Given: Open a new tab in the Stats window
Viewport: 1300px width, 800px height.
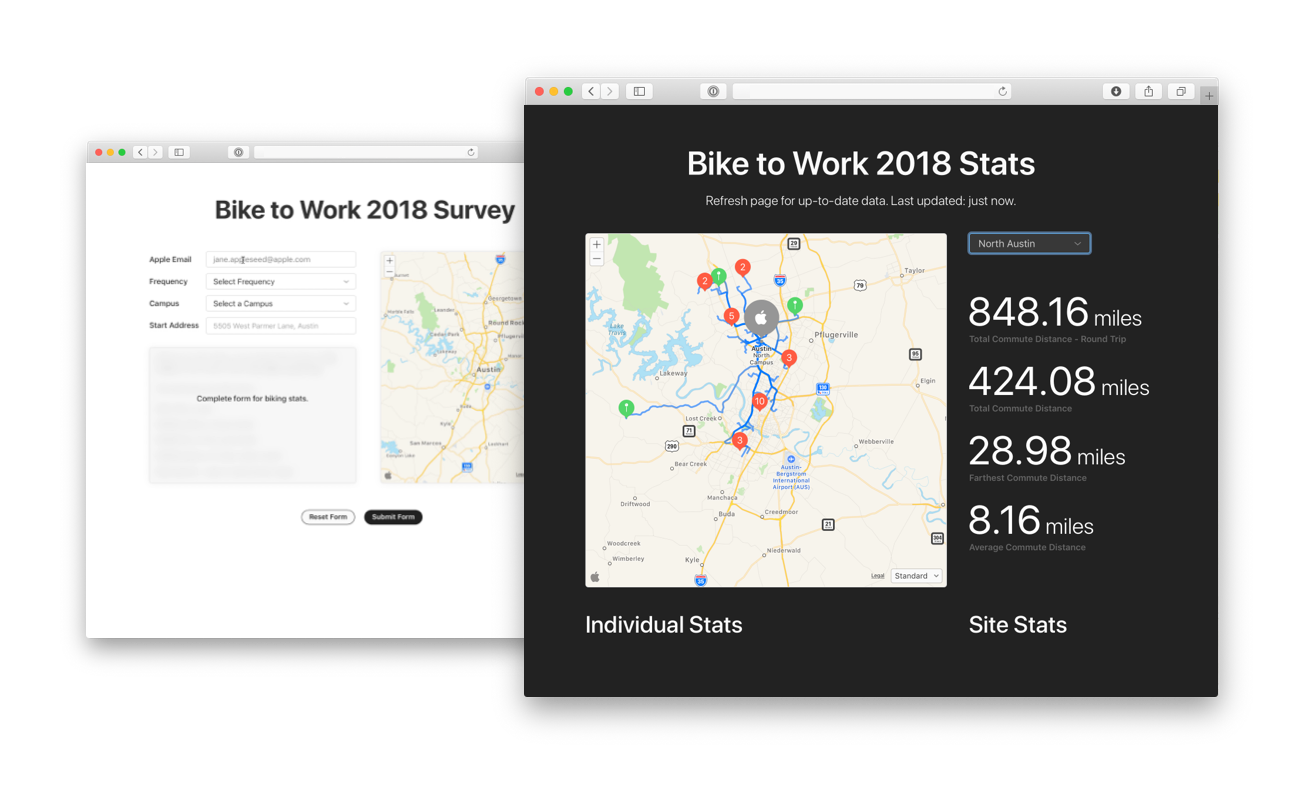Looking at the screenshot, I should 1209,96.
